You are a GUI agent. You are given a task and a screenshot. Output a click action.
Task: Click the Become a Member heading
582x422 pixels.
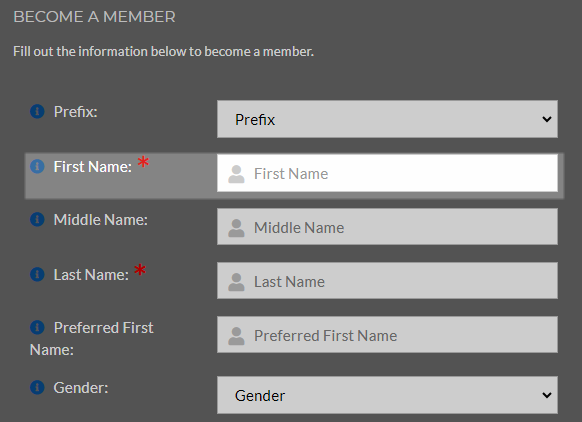click(94, 17)
